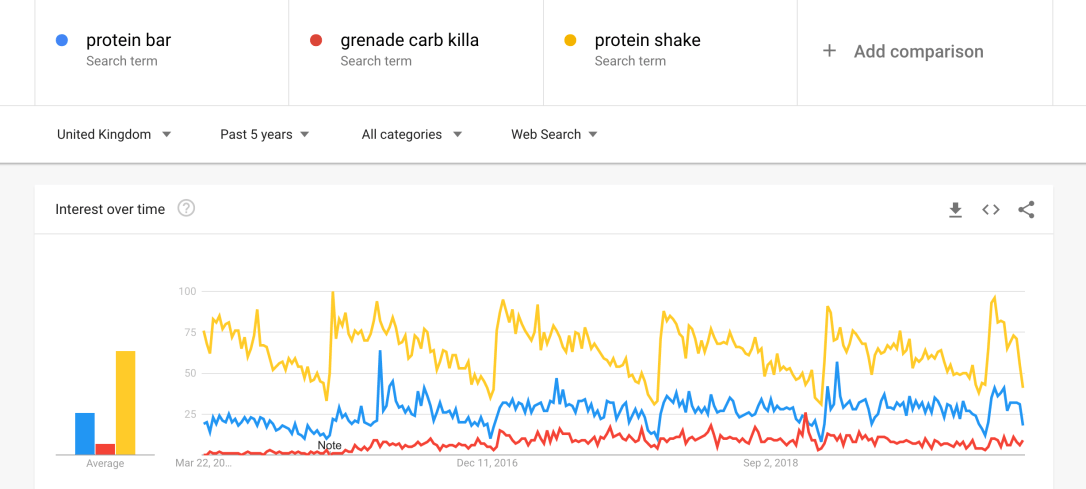Open the United Kingdom region dropdown
The image size is (1086, 489).
[114, 134]
